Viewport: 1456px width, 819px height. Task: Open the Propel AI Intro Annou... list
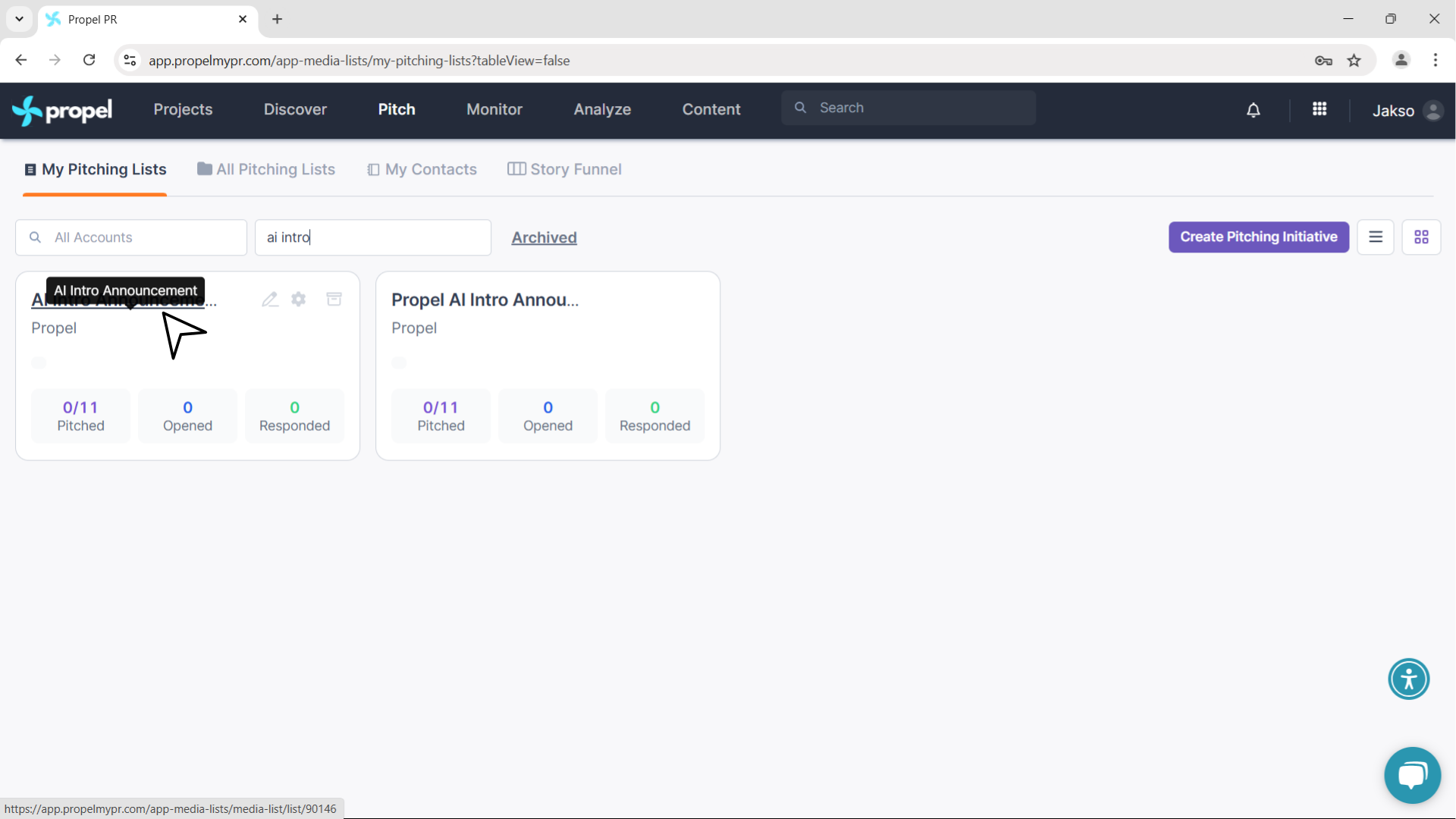click(x=485, y=300)
